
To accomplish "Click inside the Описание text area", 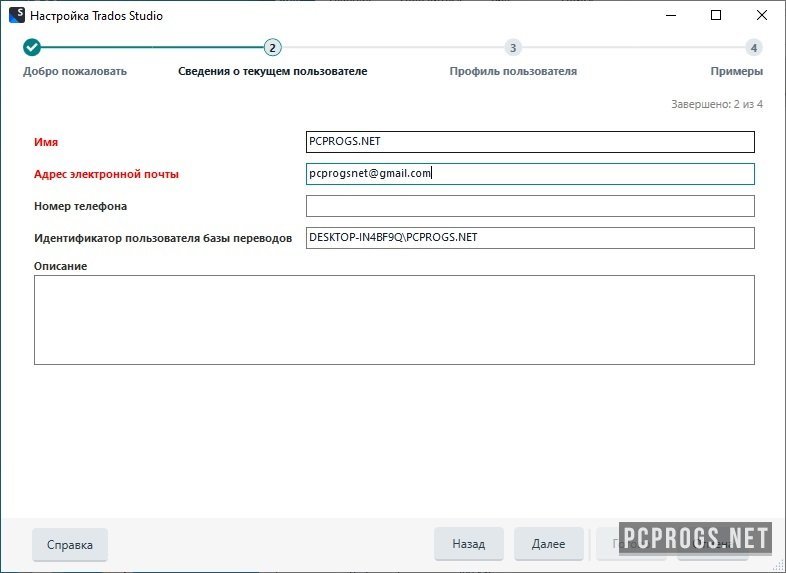I will pyautogui.click(x=394, y=320).
